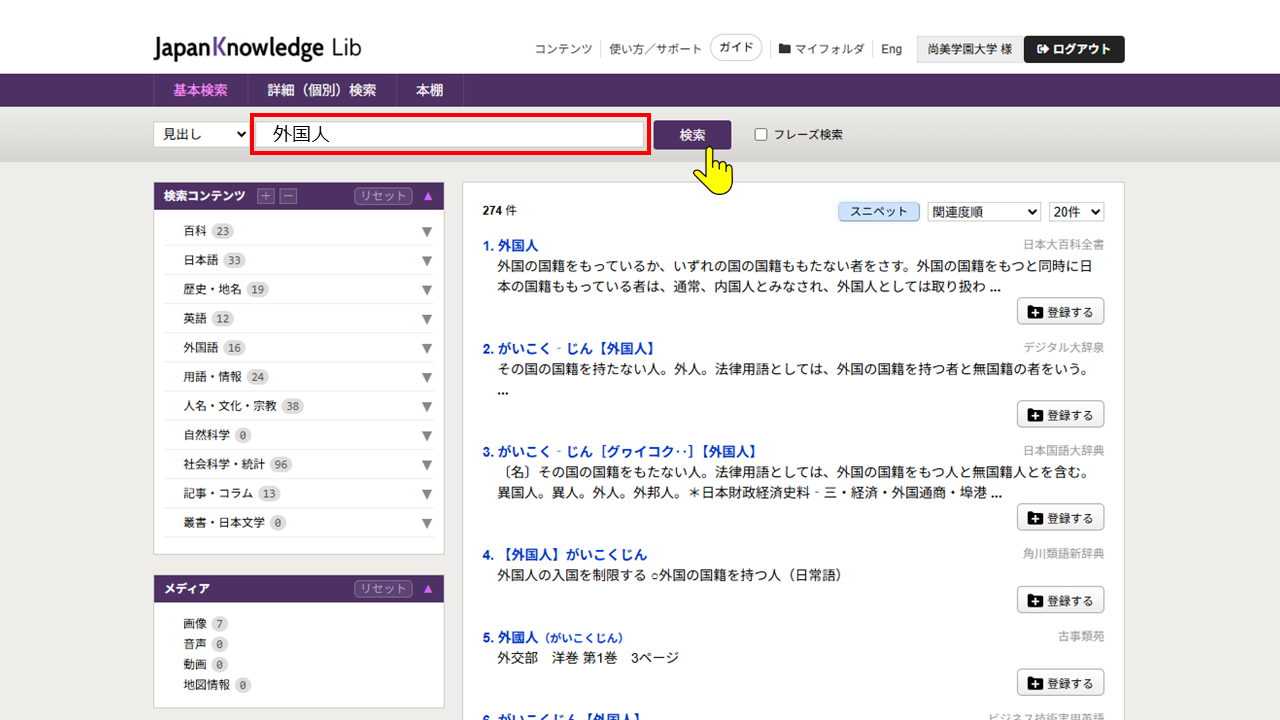Click the plus icon in 検索コンテンツ header
This screenshot has width=1280, height=720.
click(266, 196)
